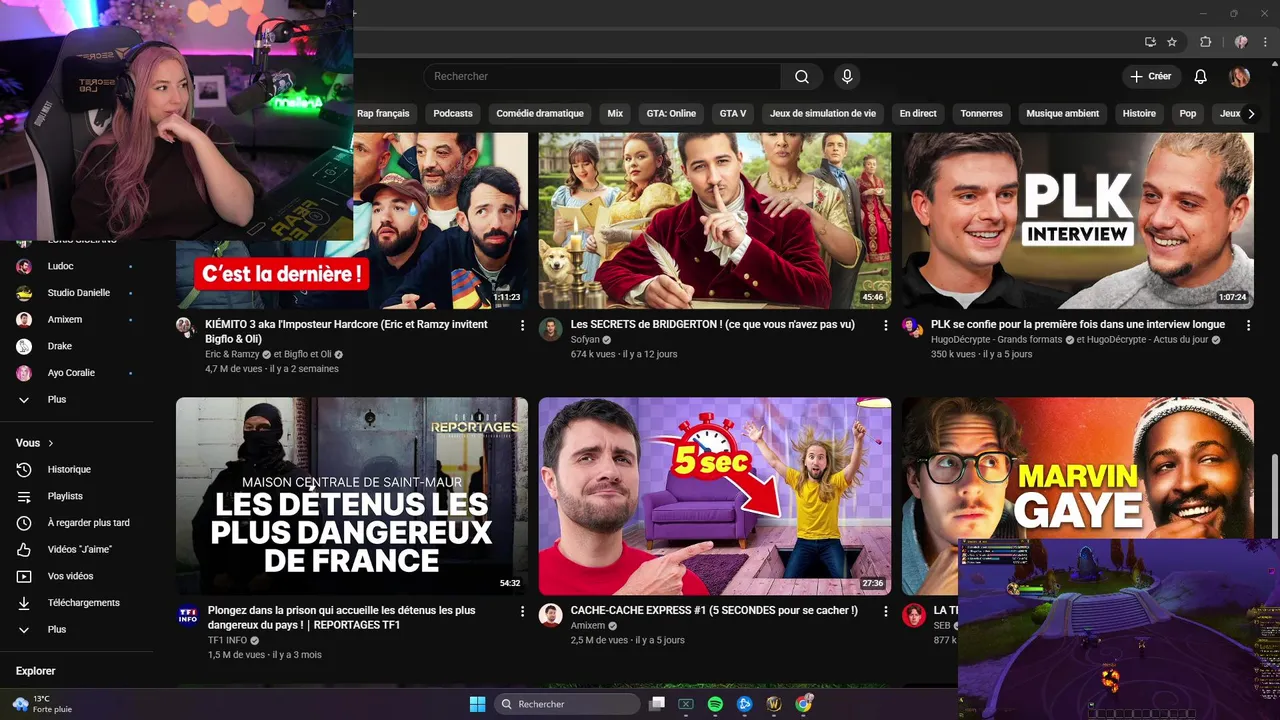
Task: Open Chrome profile avatar in toolbar
Action: 1241,42
